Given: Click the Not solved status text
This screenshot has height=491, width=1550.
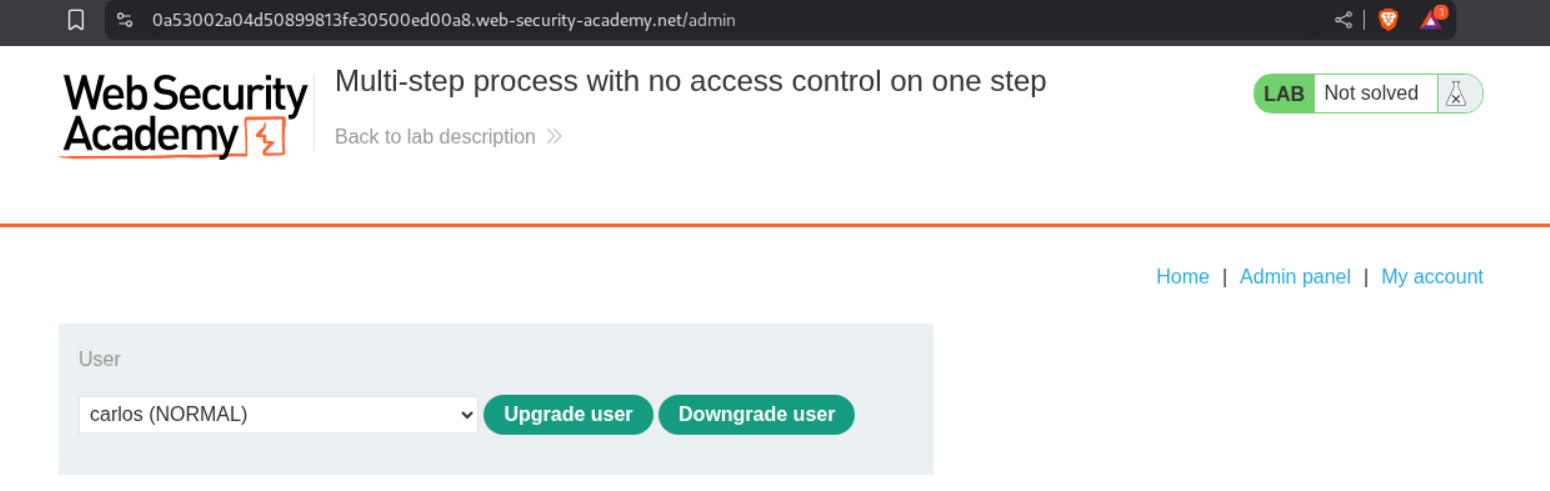Looking at the screenshot, I should [1371, 94].
